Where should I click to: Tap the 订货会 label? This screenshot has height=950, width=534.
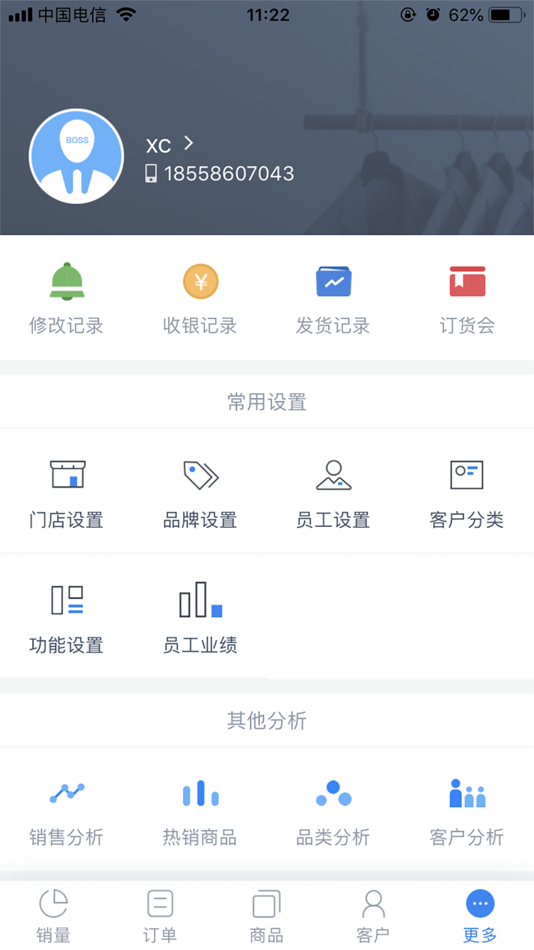tap(467, 326)
